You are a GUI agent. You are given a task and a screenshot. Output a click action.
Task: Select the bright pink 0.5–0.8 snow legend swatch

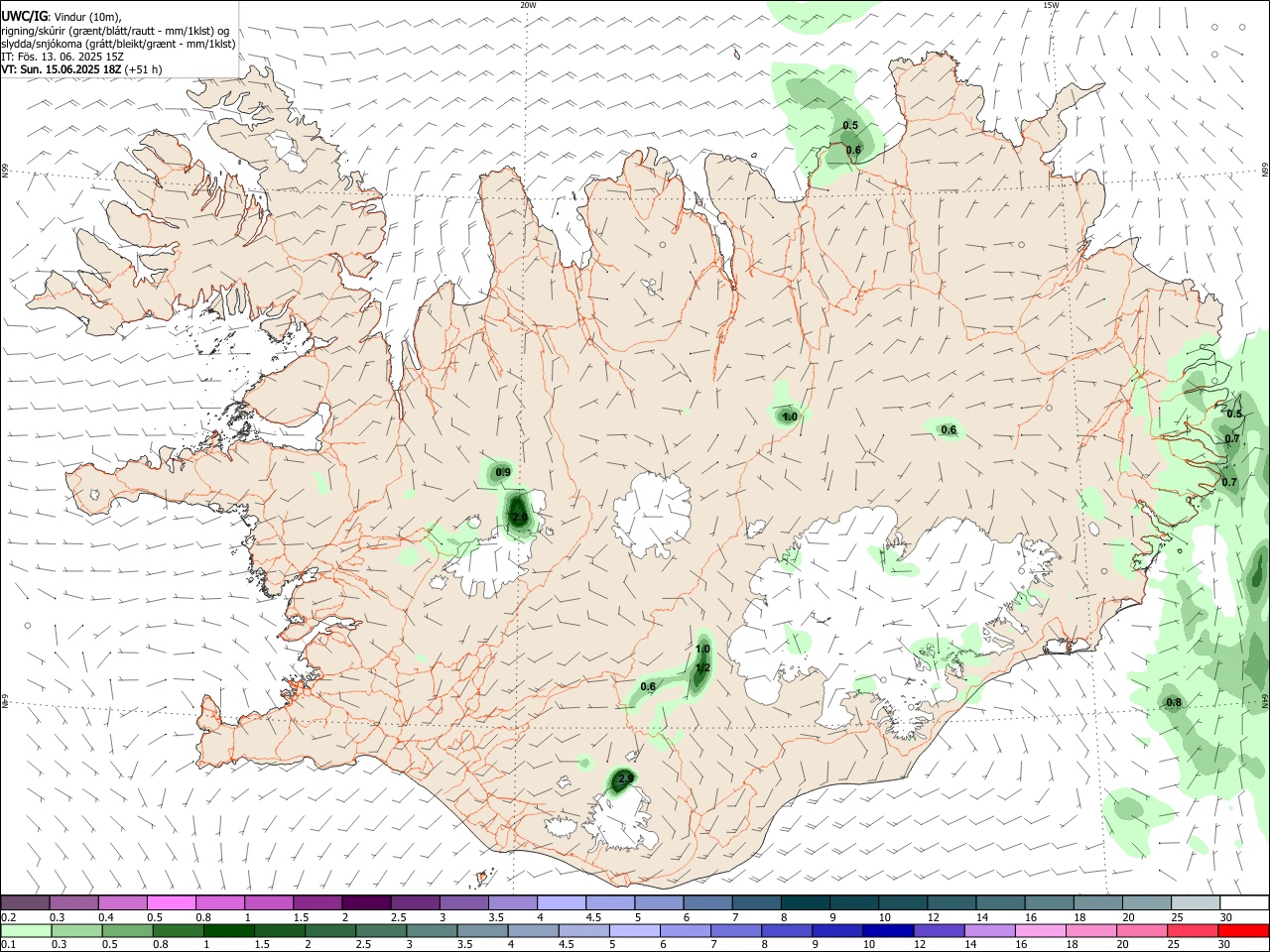(x=171, y=902)
